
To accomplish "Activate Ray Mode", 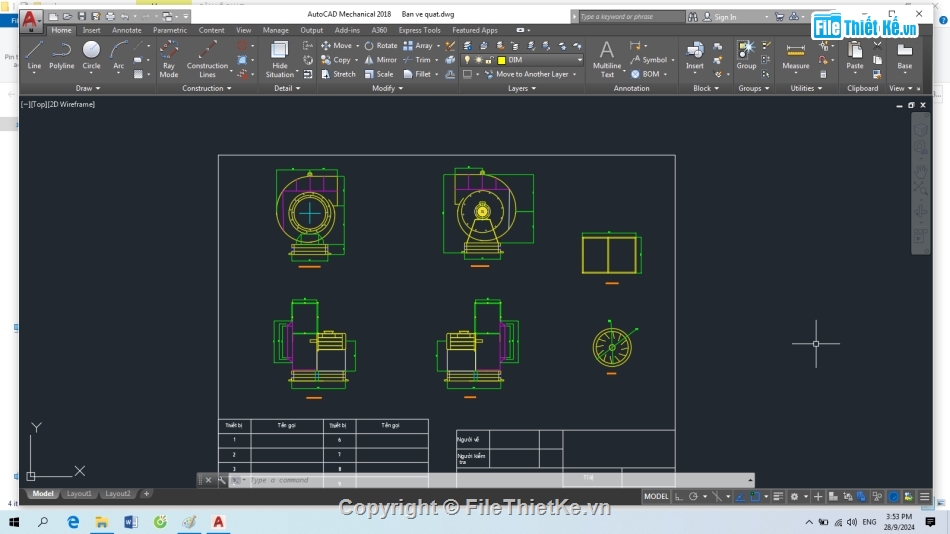I will [x=168, y=59].
